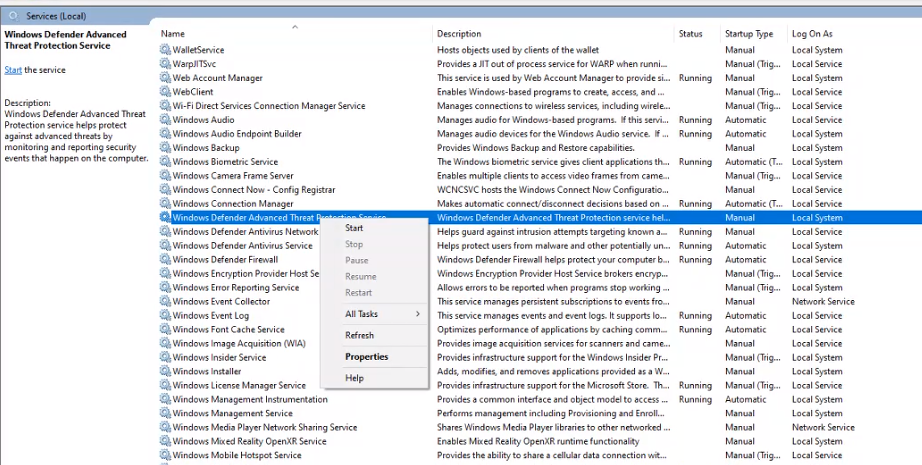Click Local System for WalletService
922x465 pixels.
pyautogui.click(x=817, y=50)
